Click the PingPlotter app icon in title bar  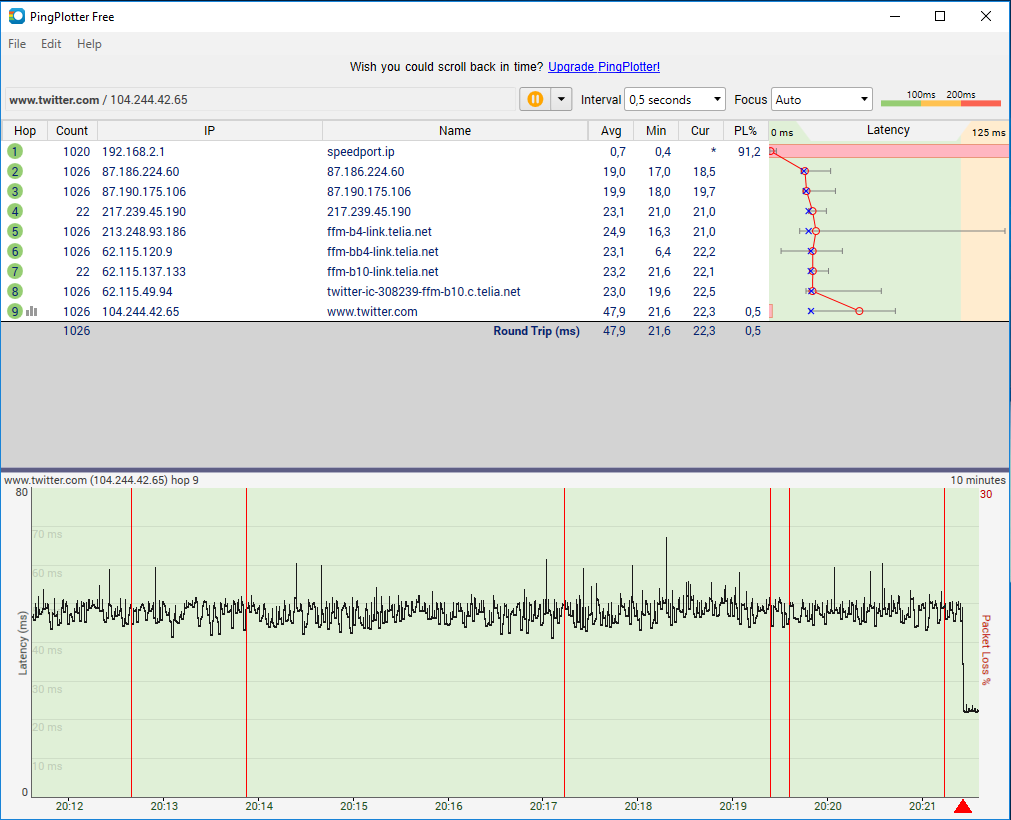click(17, 16)
